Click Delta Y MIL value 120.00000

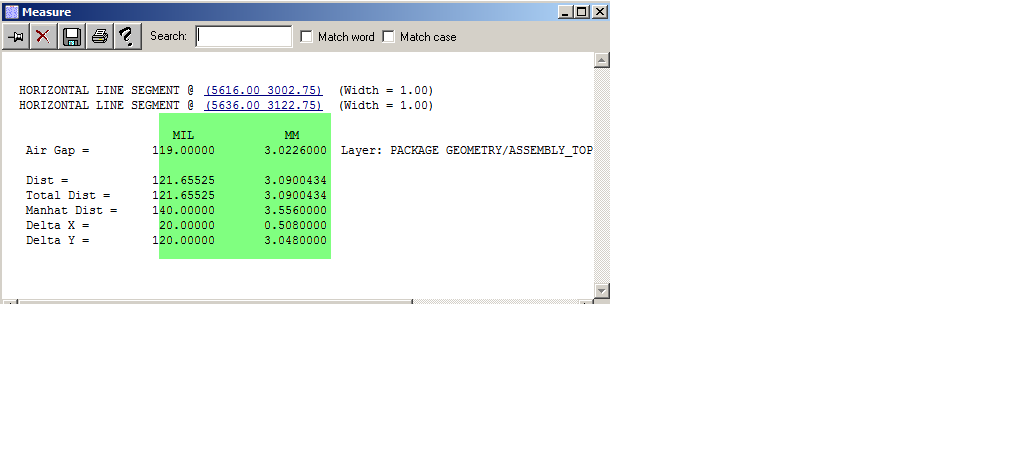[184, 241]
